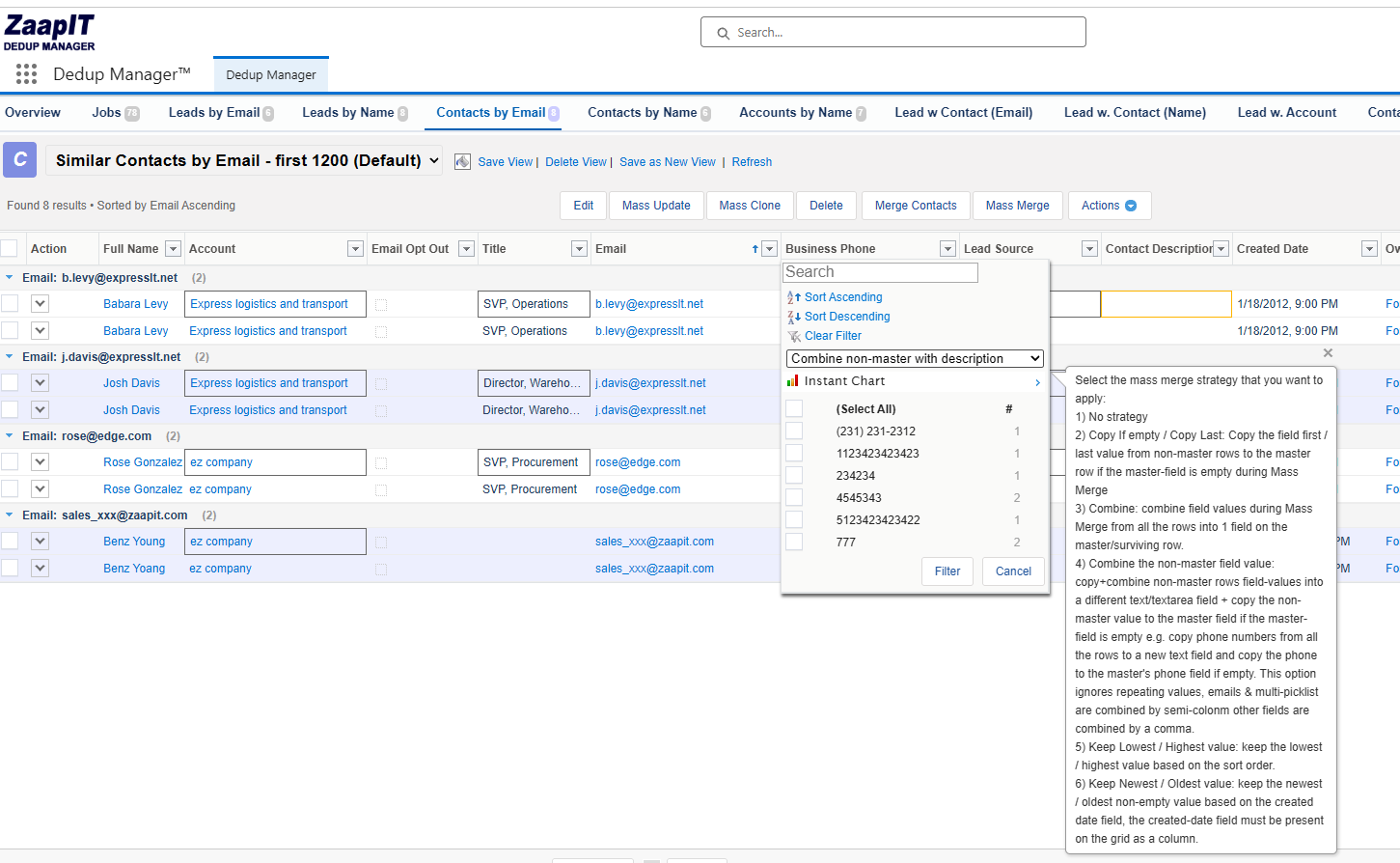
Task: Switch to the Overview tab
Action: (33, 112)
